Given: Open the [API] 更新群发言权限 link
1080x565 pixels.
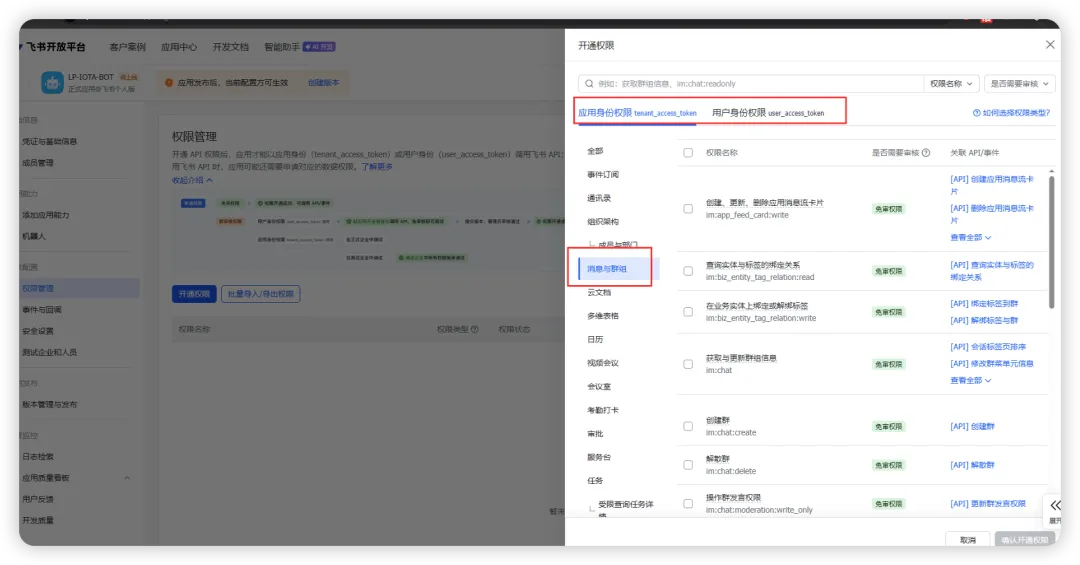Looking at the screenshot, I should point(988,504).
